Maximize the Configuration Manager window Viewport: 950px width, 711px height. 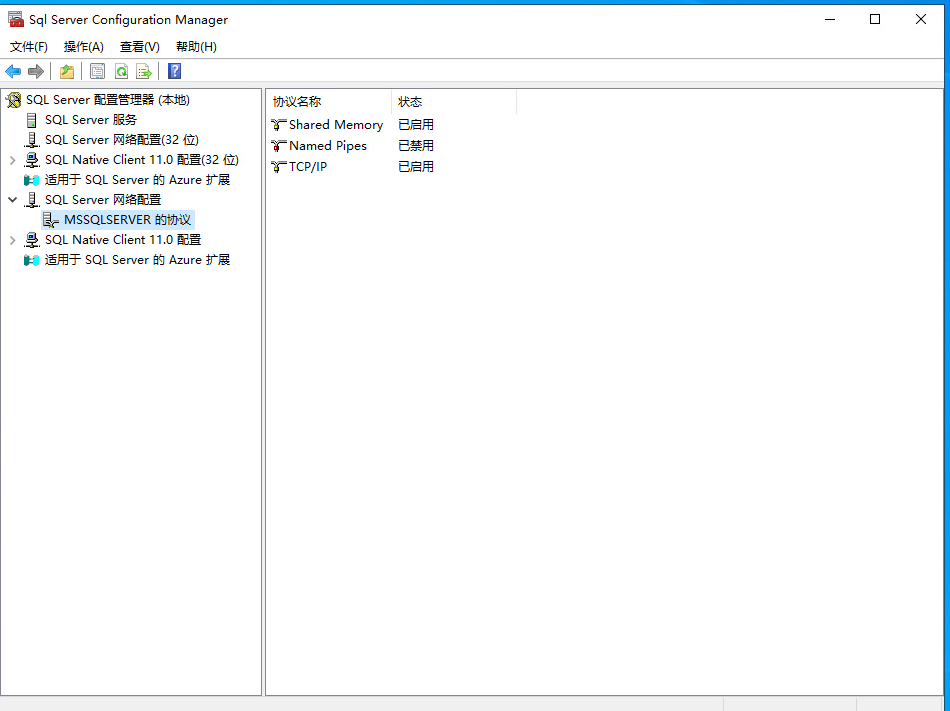pos(875,19)
